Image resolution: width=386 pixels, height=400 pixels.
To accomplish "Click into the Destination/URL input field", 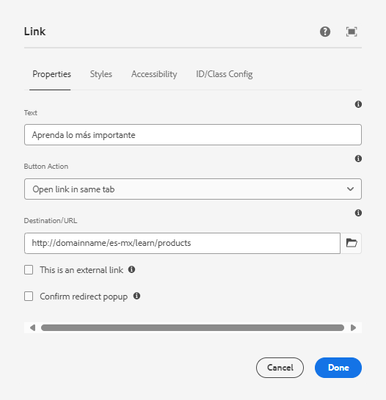I will tap(182, 243).
